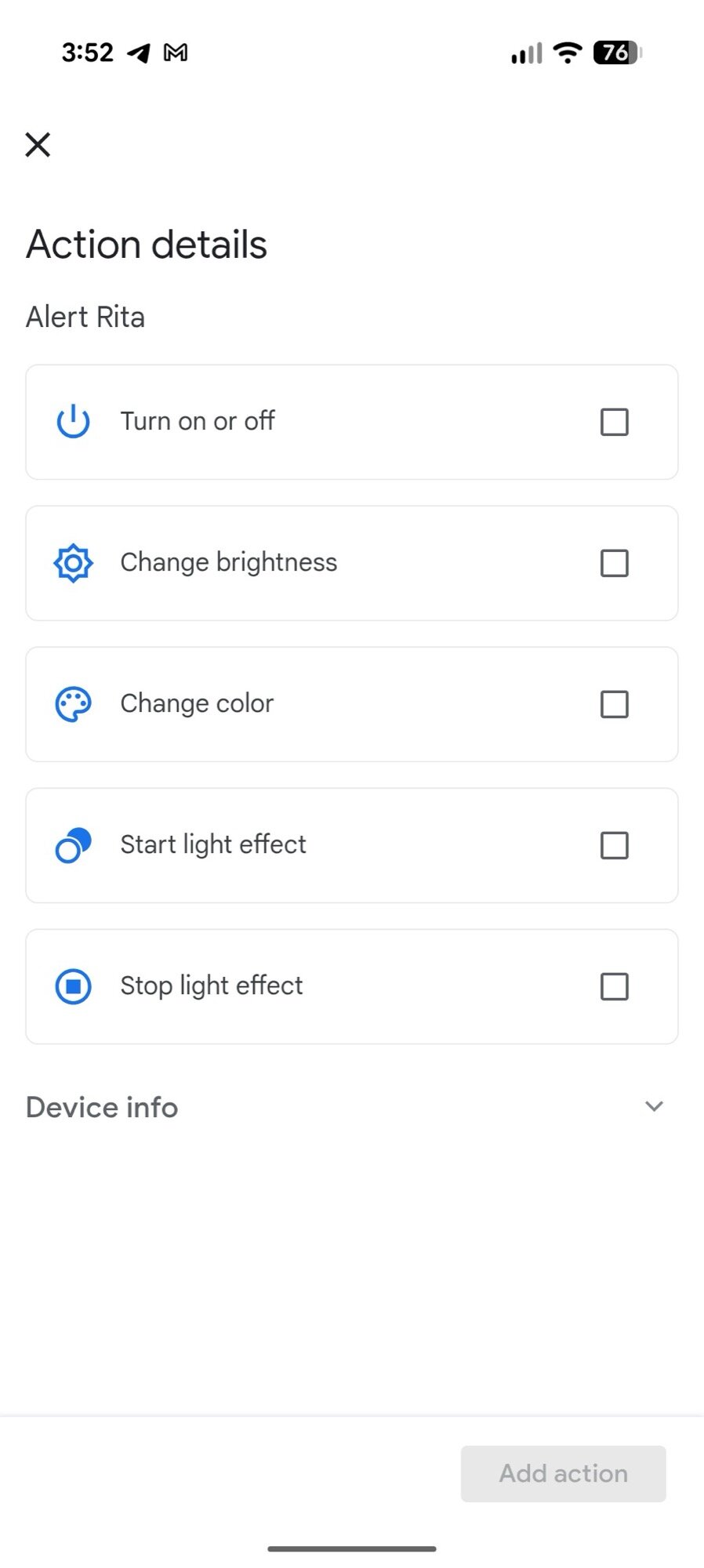Tap the Gmail icon in status bar
704x1568 pixels.
[176, 53]
